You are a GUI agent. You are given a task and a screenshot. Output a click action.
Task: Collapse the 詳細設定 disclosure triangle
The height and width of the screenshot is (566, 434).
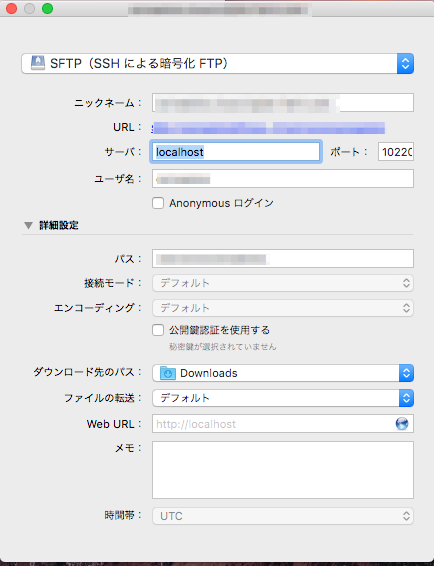coord(29,226)
